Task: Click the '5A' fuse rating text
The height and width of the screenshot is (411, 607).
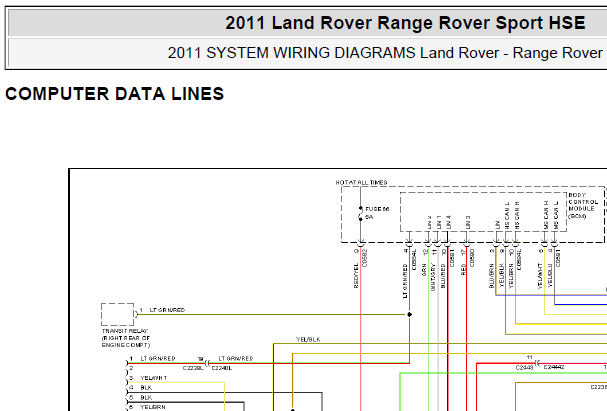Action: [x=369, y=217]
